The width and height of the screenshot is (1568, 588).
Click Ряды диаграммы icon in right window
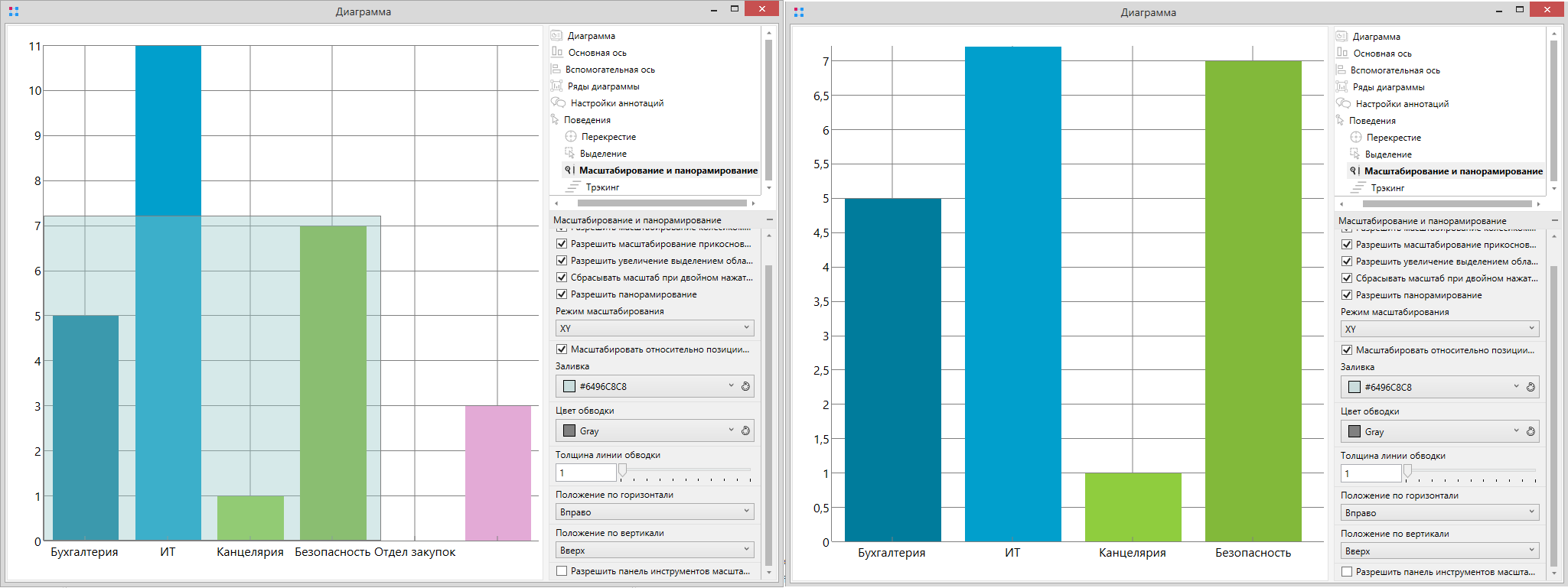click(x=1342, y=87)
